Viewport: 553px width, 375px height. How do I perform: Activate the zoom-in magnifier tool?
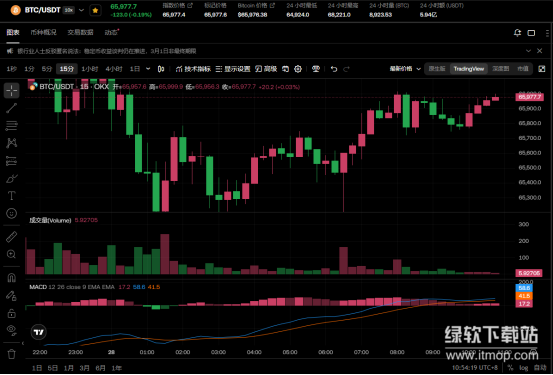tap(11, 254)
